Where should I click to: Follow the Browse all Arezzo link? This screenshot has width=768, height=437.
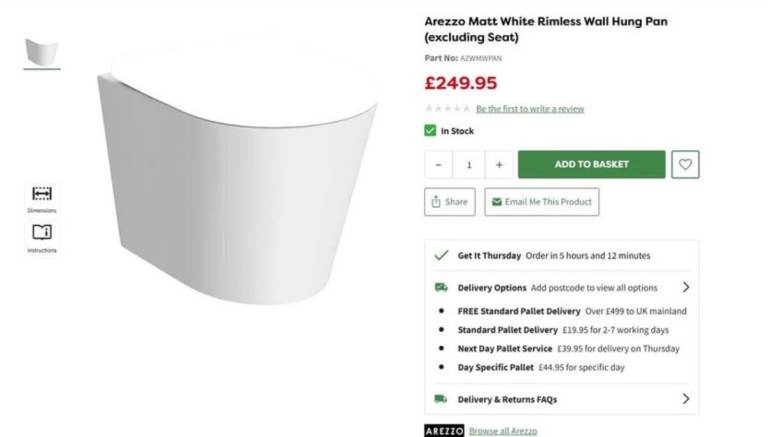coord(505,431)
